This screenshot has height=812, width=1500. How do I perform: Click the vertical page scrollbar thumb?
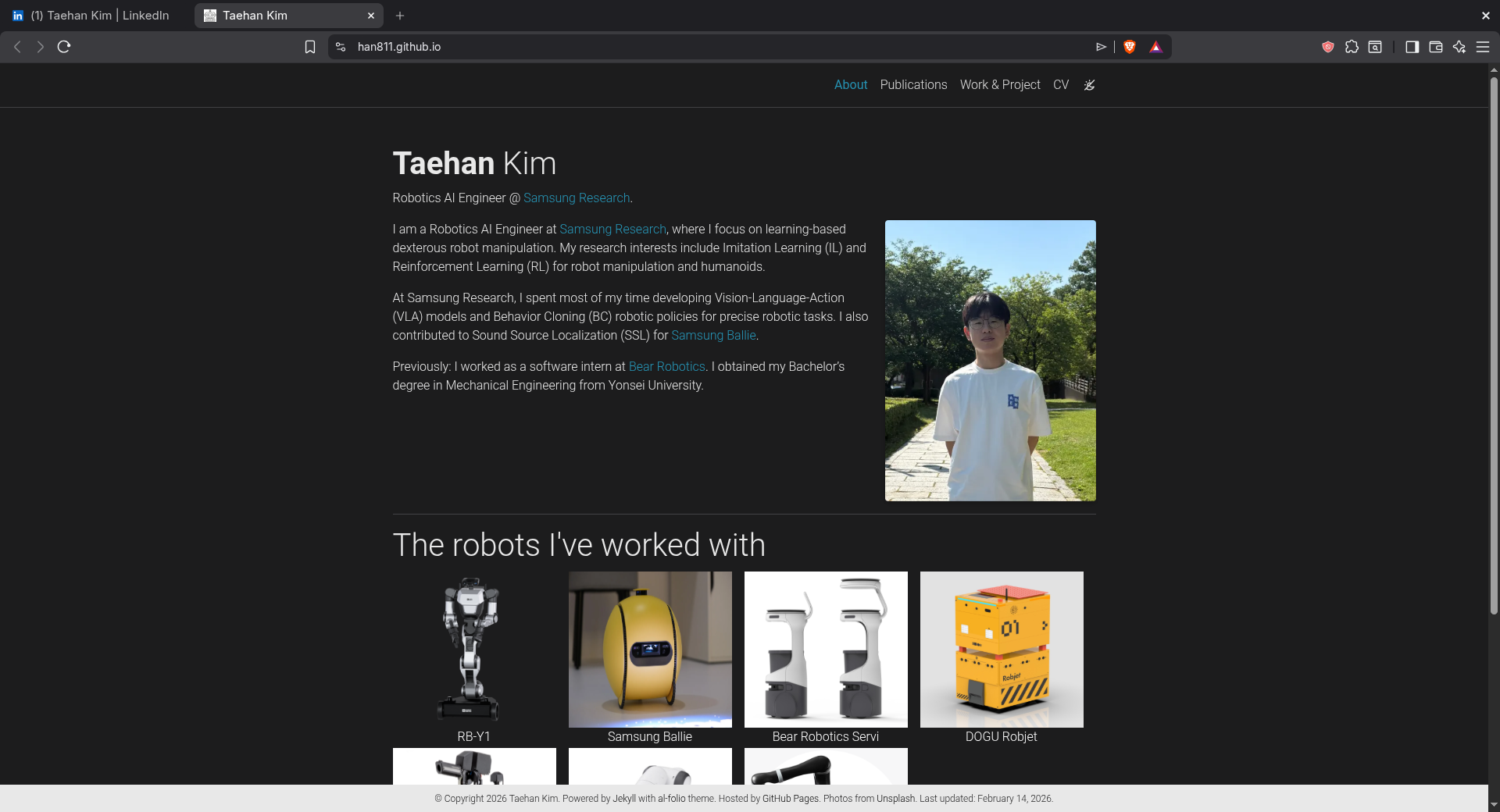(1494, 344)
